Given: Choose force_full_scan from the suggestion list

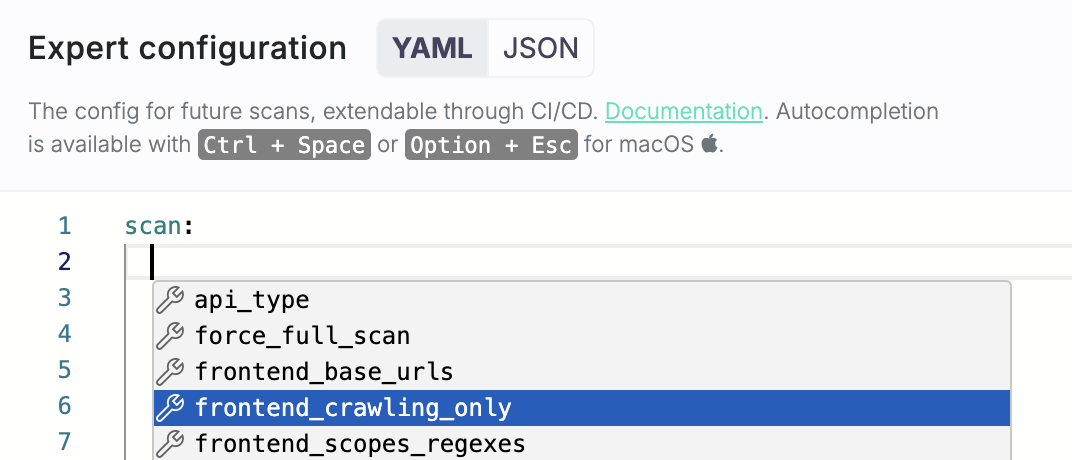Looking at the screenshot, I should tap(582, 336).
